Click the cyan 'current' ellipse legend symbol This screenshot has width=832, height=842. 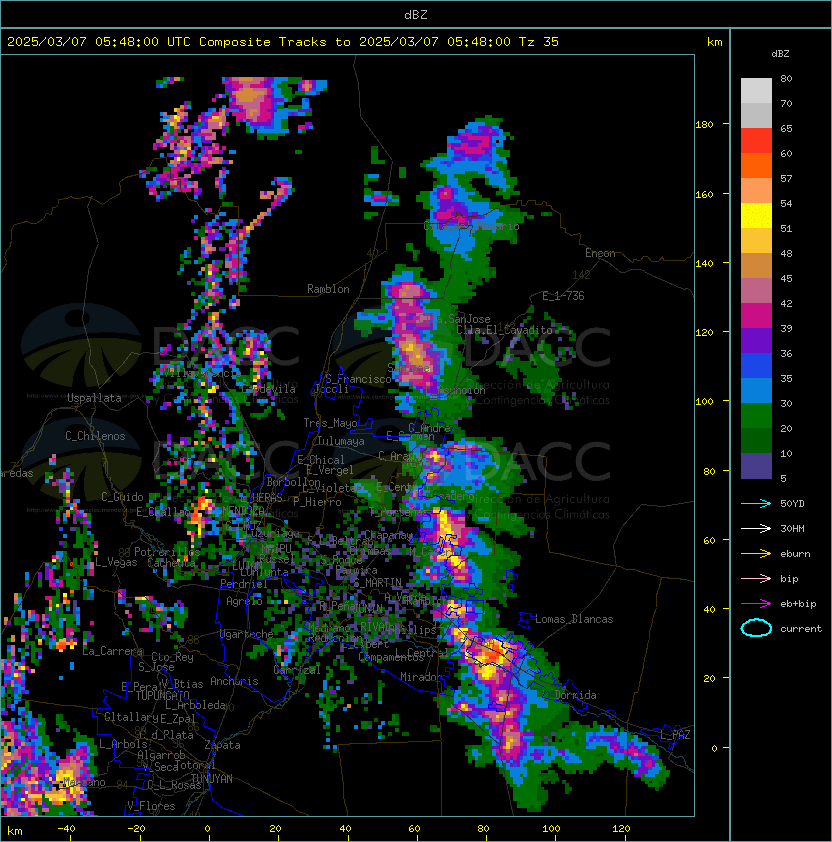(x=756, y=628)
